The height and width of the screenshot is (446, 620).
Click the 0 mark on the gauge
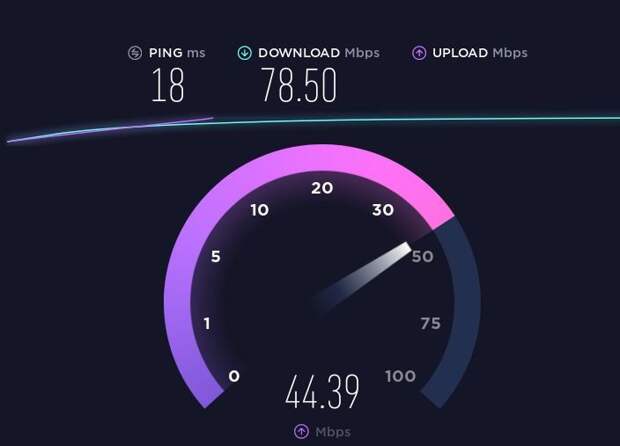[x=234, y=376]
